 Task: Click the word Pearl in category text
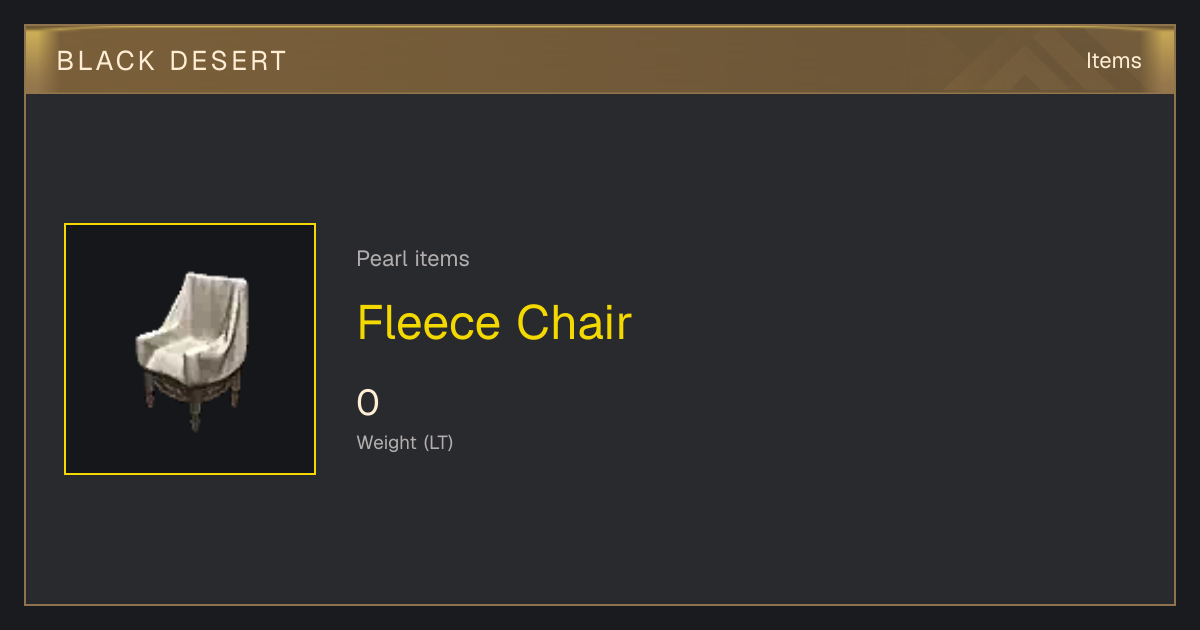pos(383,259)
